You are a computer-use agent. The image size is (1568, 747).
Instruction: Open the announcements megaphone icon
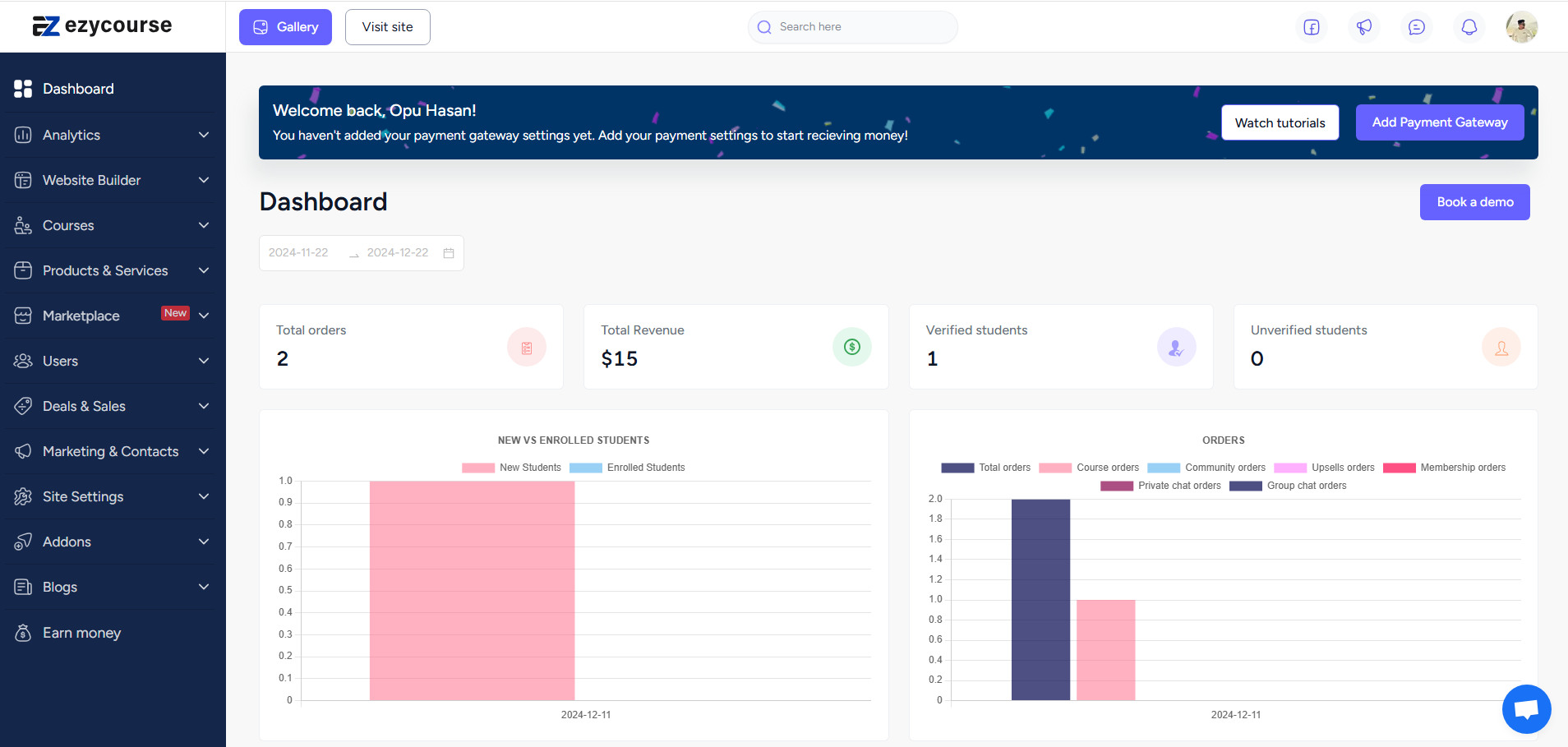[x=1364, y=27]
